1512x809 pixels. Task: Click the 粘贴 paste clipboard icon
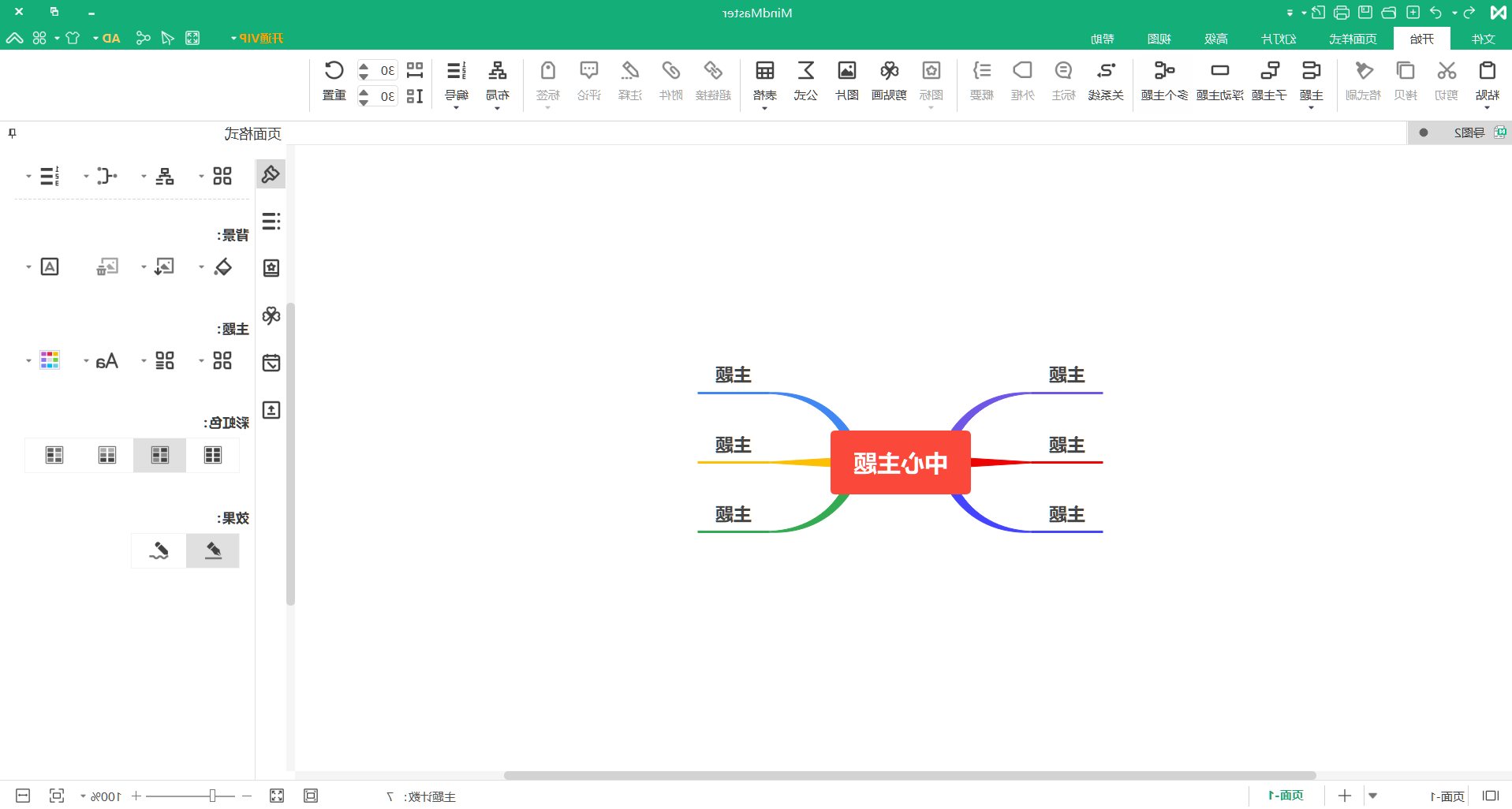click(x=1487, y=71)
